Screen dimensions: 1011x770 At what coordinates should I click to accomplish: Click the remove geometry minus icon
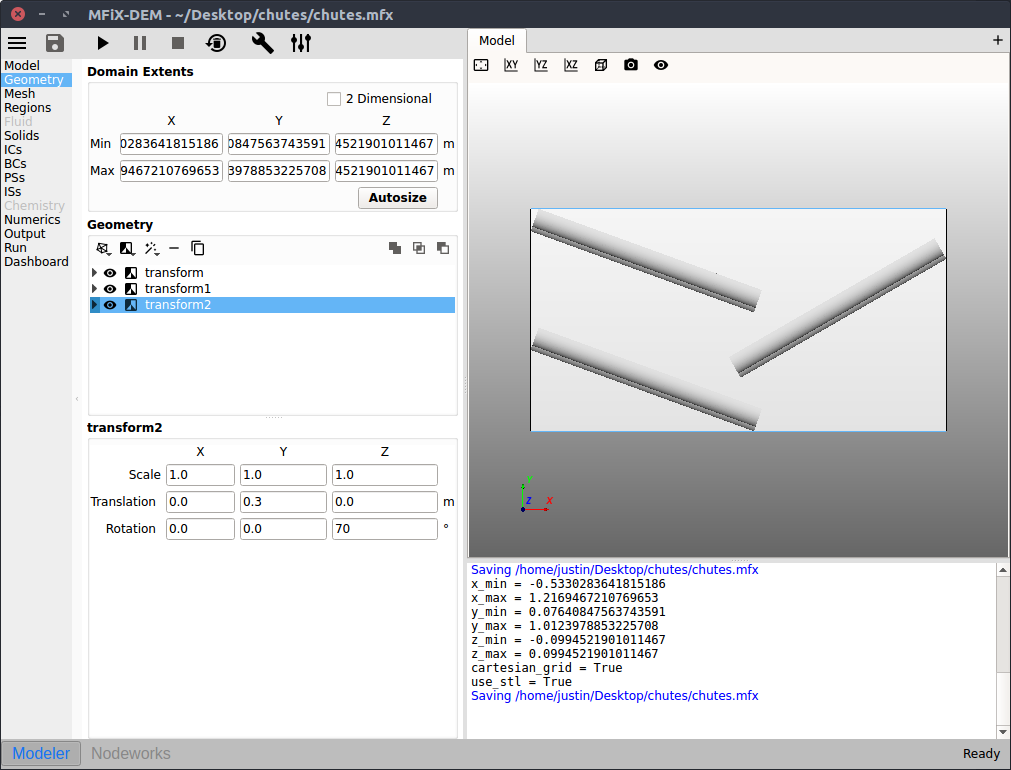click(174, 248)
